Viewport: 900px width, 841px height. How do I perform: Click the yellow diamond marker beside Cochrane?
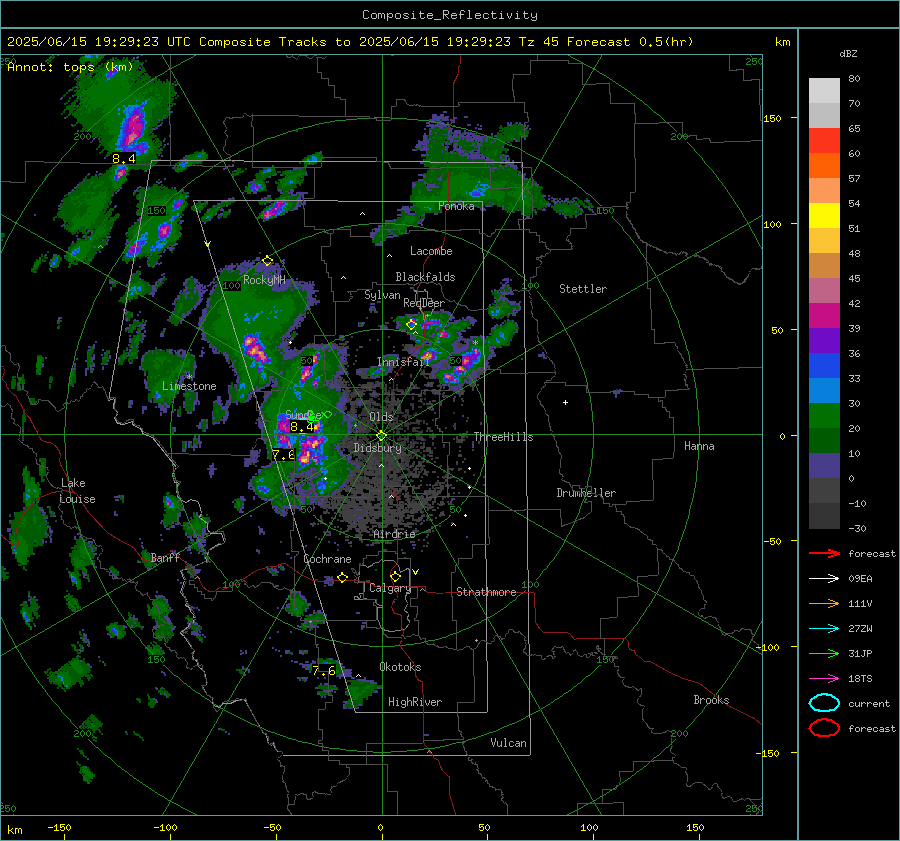pyautogui.click(x=342, y=577)
